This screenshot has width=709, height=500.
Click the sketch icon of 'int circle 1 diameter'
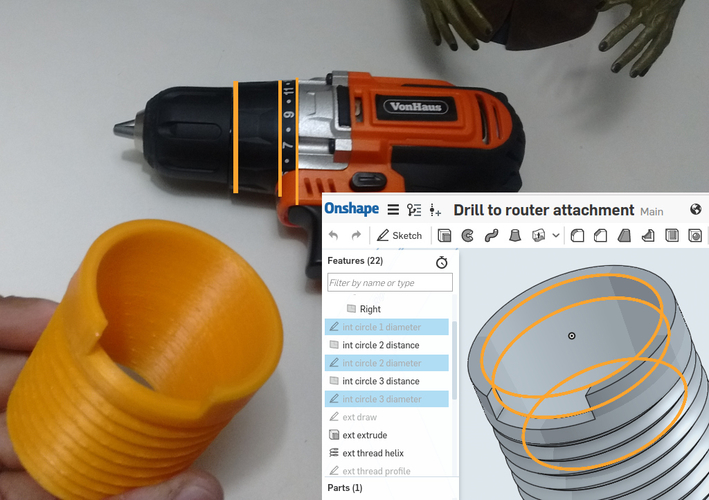tap(334, 326)
